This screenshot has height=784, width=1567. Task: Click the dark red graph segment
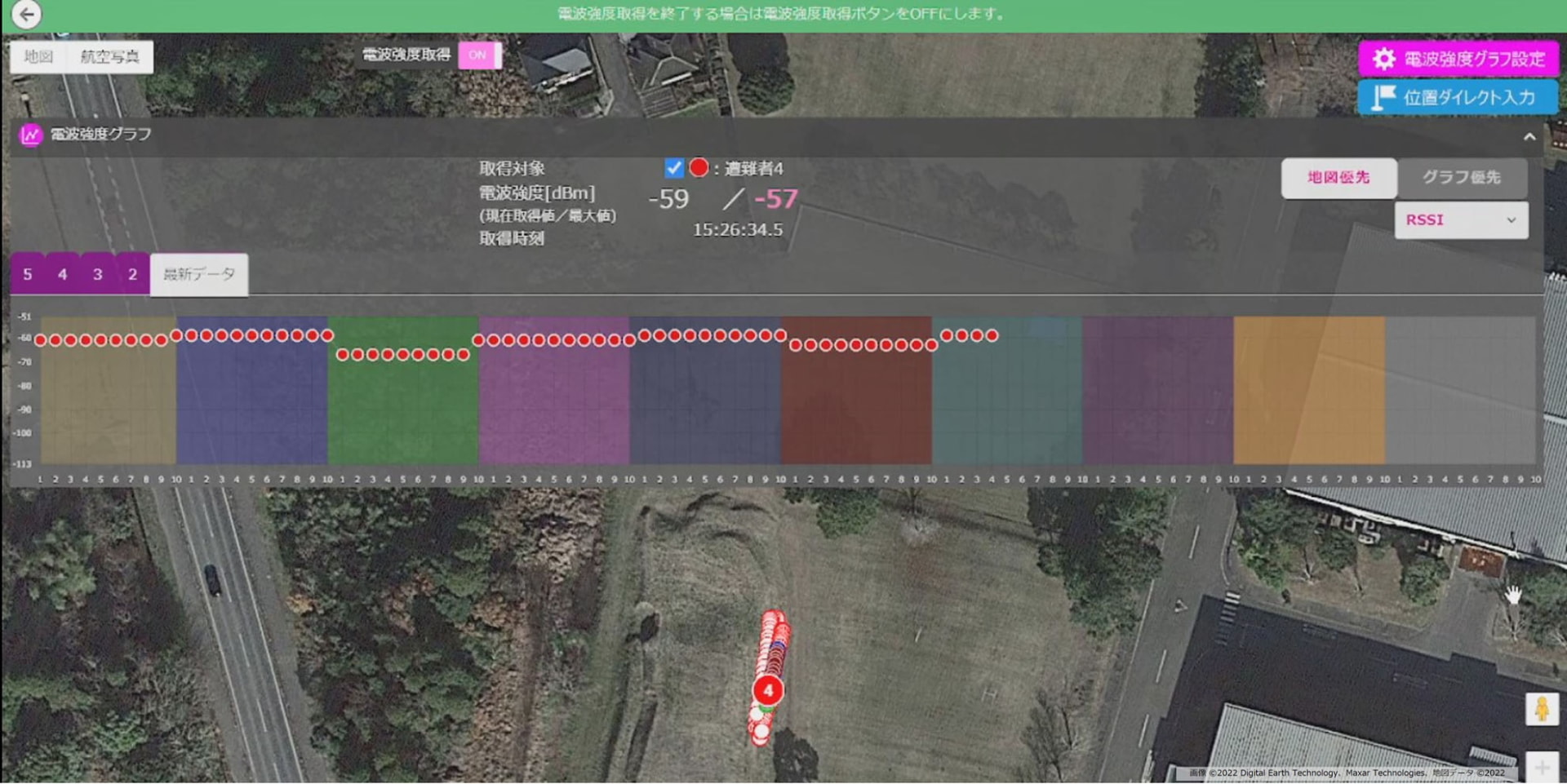coord(856,390)
